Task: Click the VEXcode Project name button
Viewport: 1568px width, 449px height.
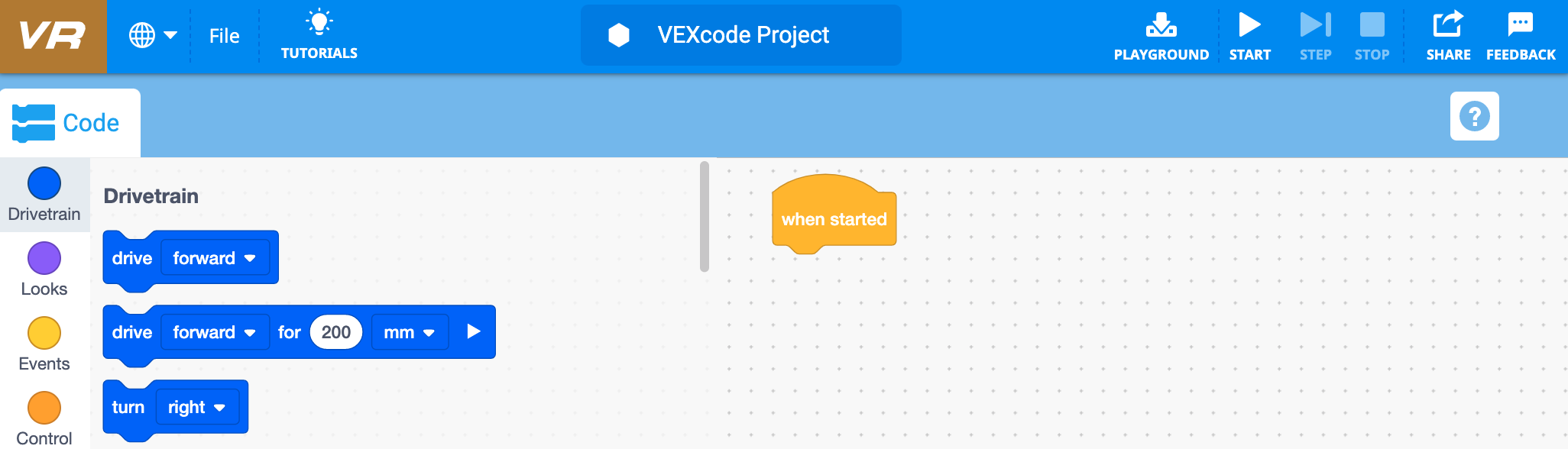Action: [740, 34]
